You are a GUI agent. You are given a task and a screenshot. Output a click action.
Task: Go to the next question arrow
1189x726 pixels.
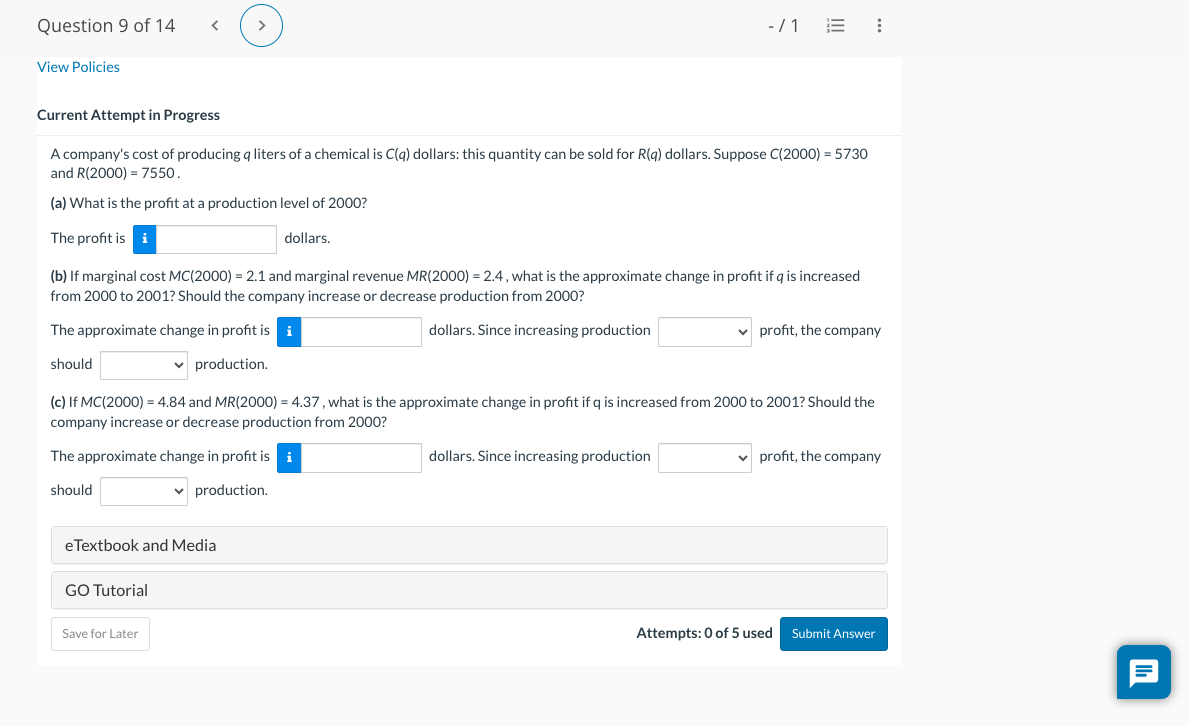click(x=262, y=26)
